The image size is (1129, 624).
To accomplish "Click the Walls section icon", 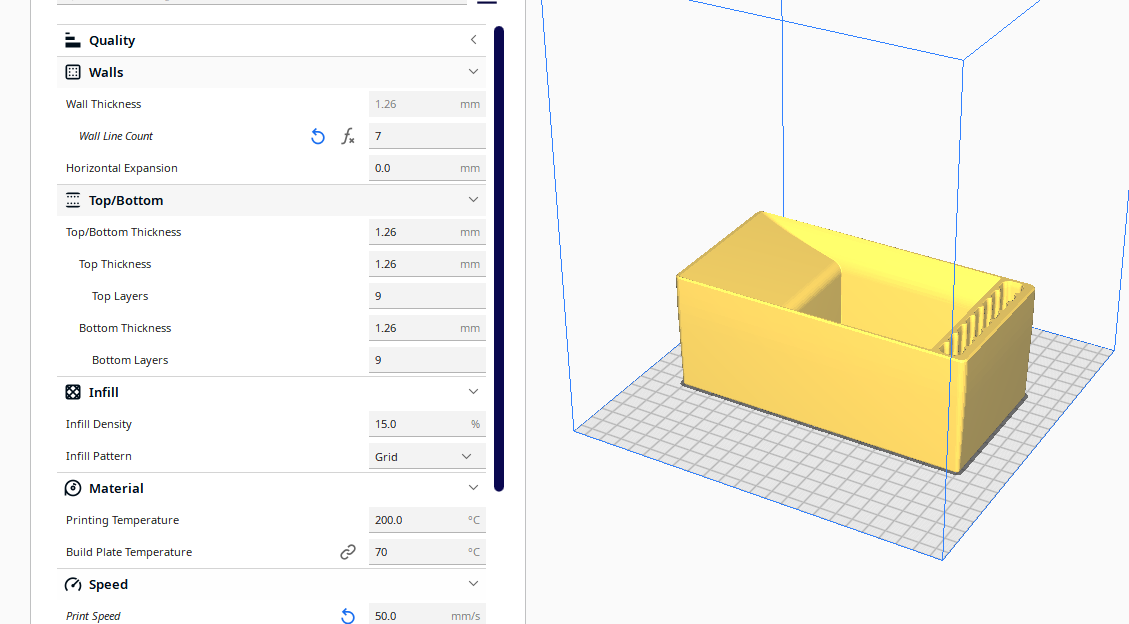I will pos(73,72).
